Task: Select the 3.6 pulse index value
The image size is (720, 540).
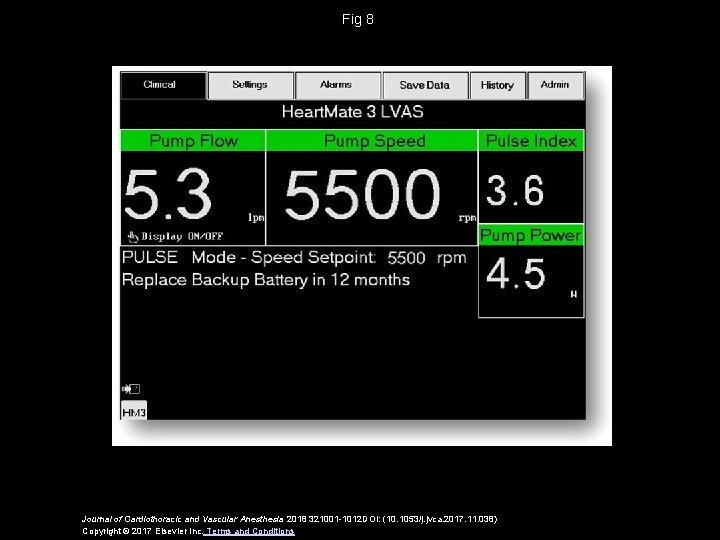Action: pyautogui.click(x=515, y=190)
